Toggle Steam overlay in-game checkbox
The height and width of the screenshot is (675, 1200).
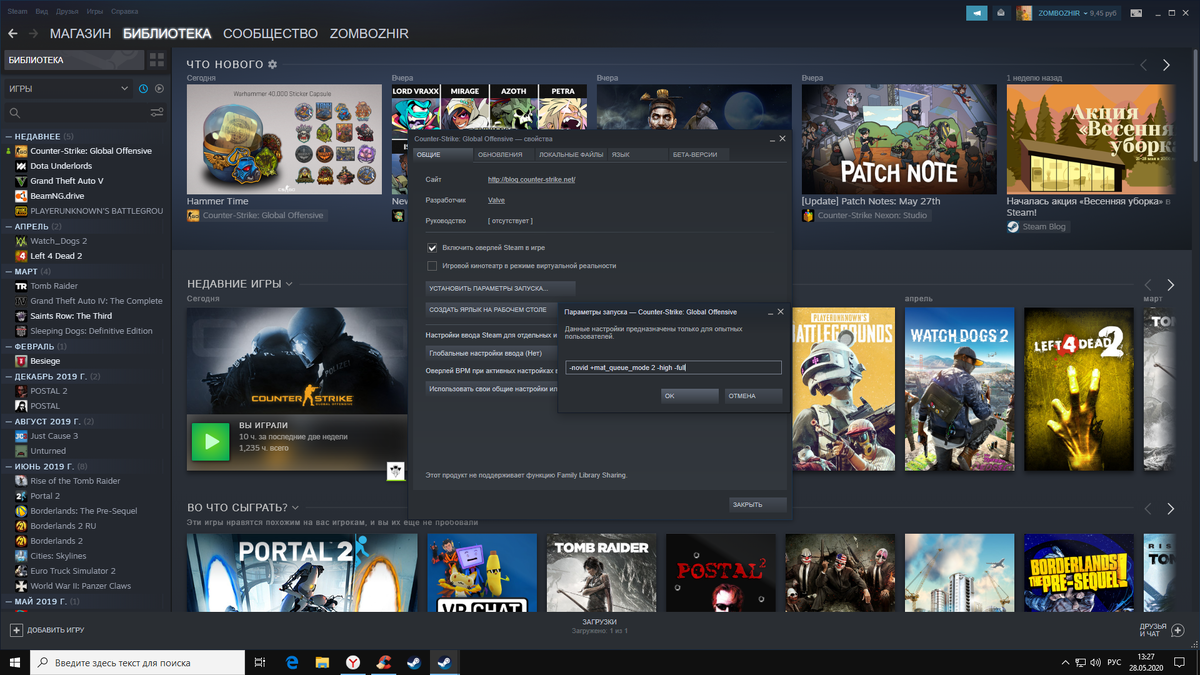pyautogui.click(x=432, y=247)
